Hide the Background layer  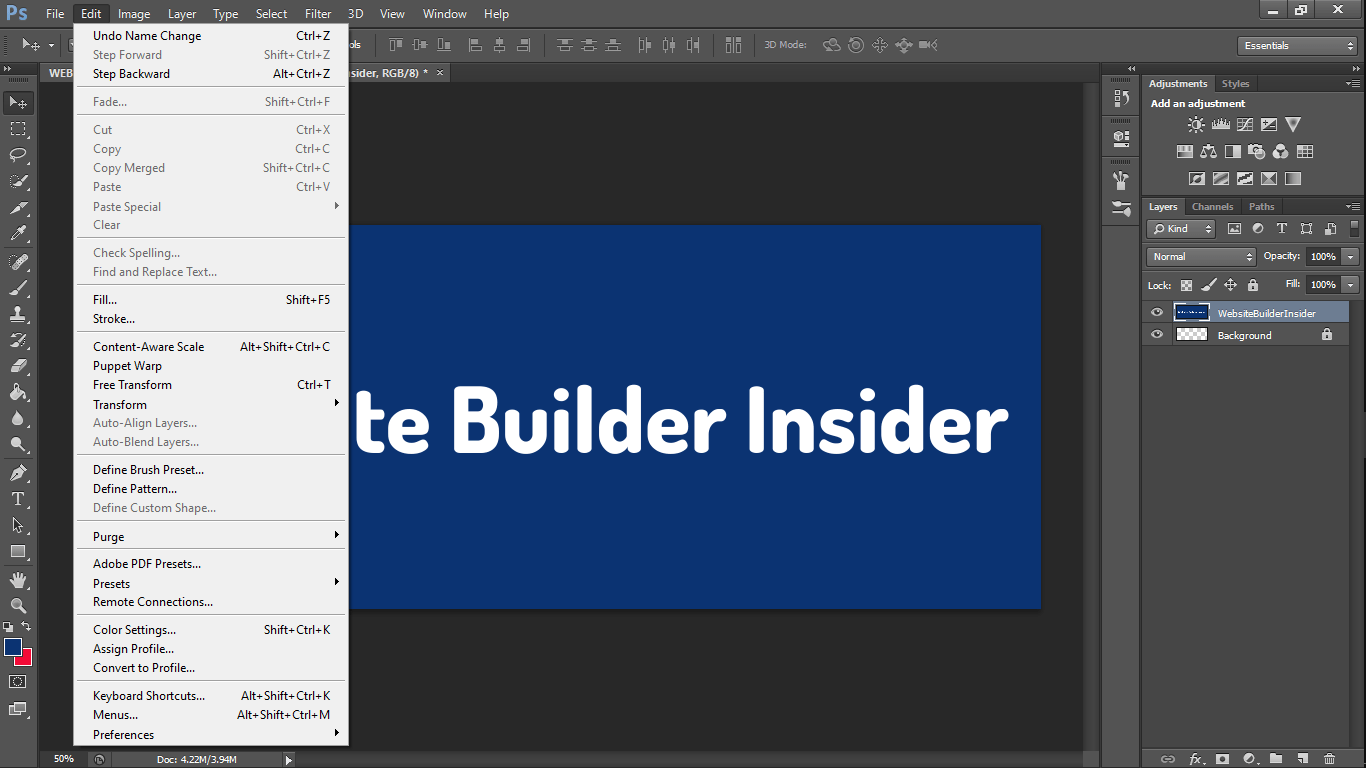pos(1157,335)
